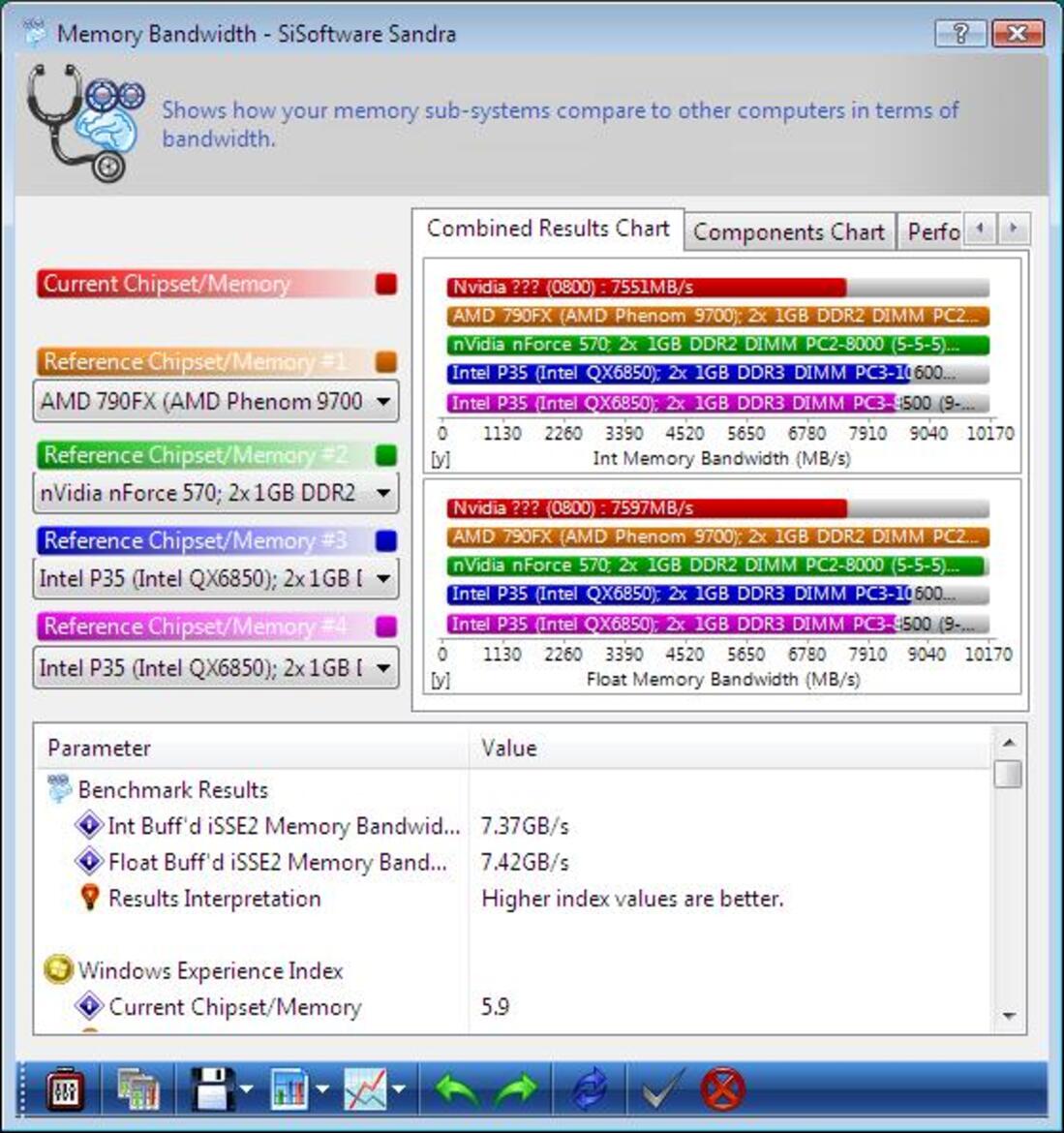Click the Nvidia 7551MB/s red bar
Image resolution: width=1064 pixels, height=1133 pixels.
647,288
